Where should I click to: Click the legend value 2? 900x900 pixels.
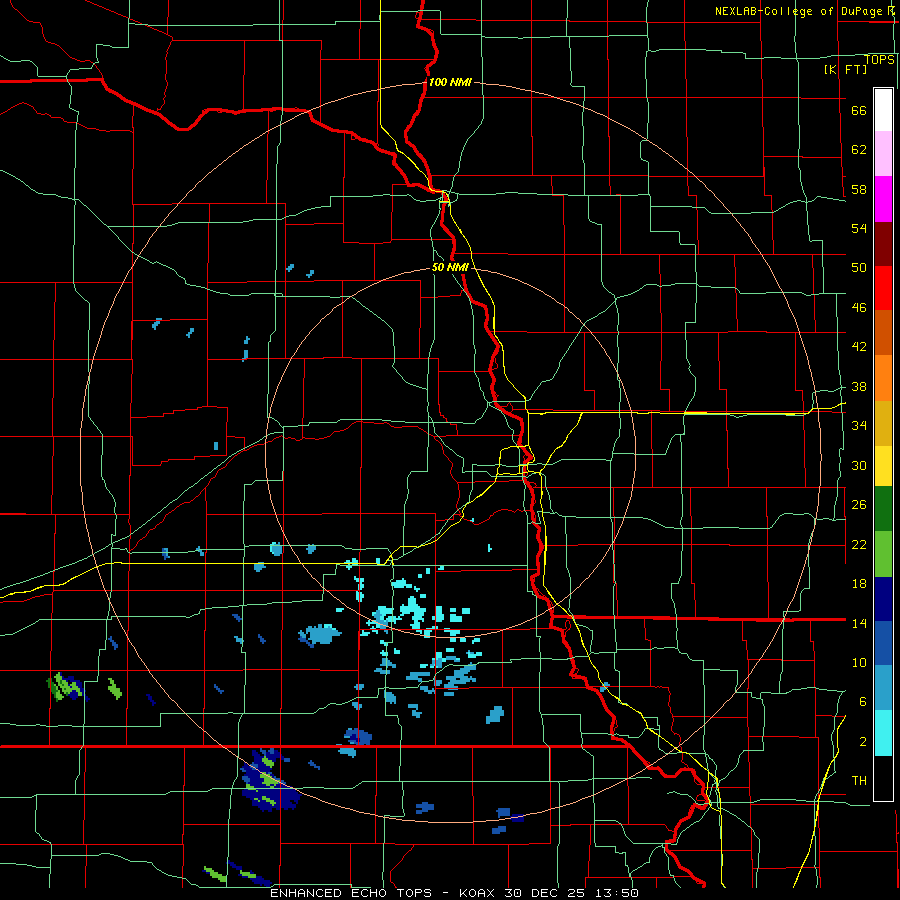(863, 742)
